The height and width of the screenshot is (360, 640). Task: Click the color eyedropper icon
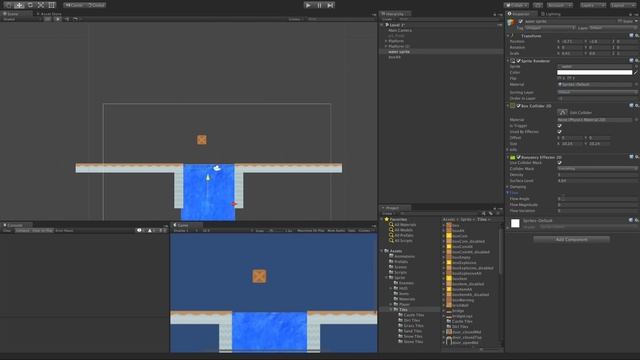[x=636, y=72]
